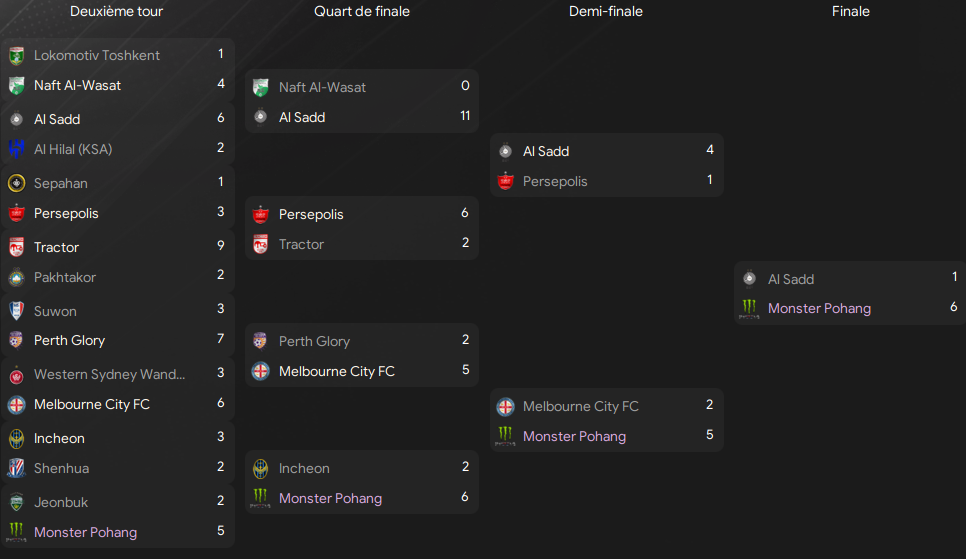Screen dimensions: 966x559
Task: Click the Lokomotiv Toshkent club crest
Action: point(17,55)
